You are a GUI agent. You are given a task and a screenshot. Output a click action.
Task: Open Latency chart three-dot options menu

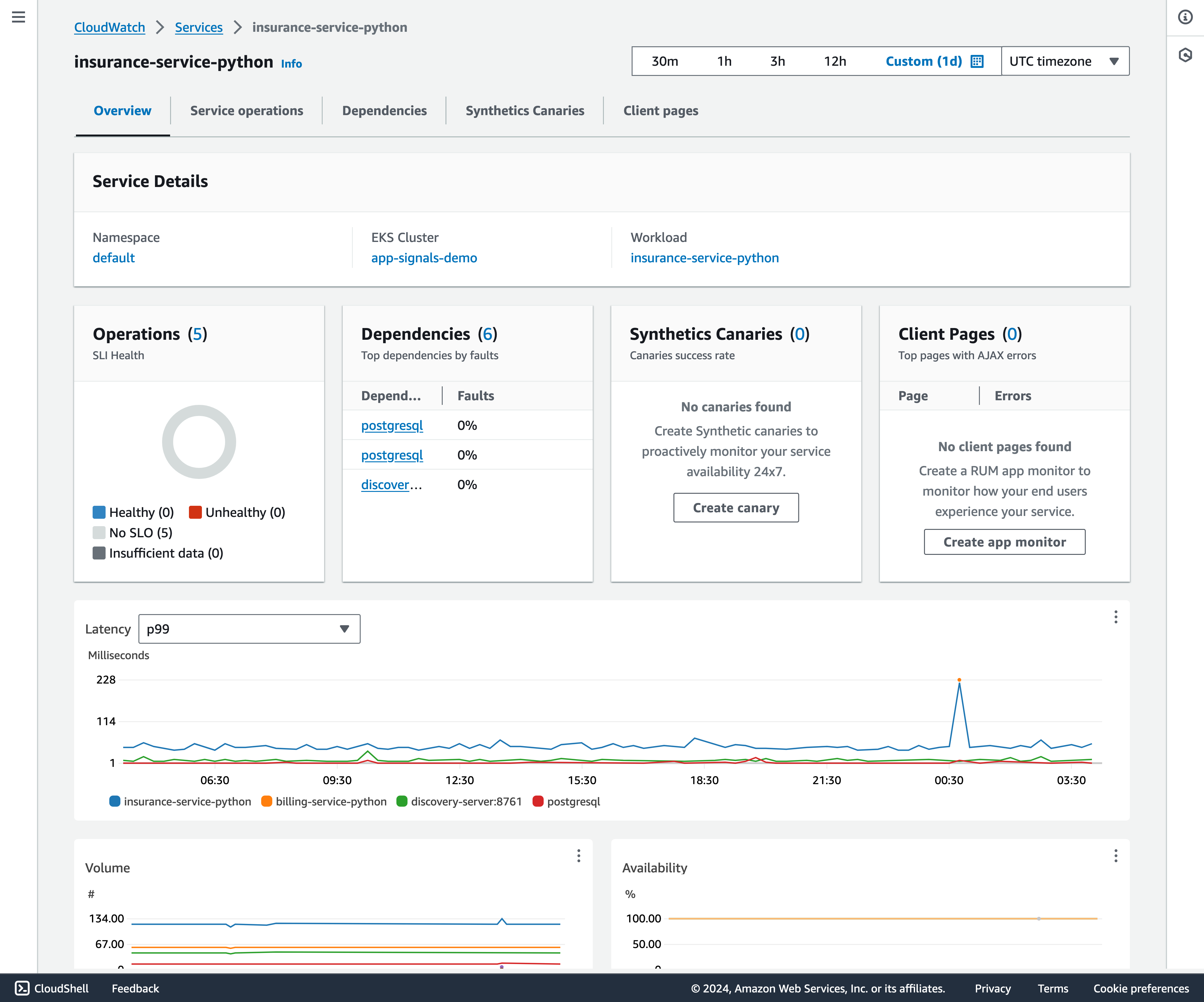(1115, 617)
